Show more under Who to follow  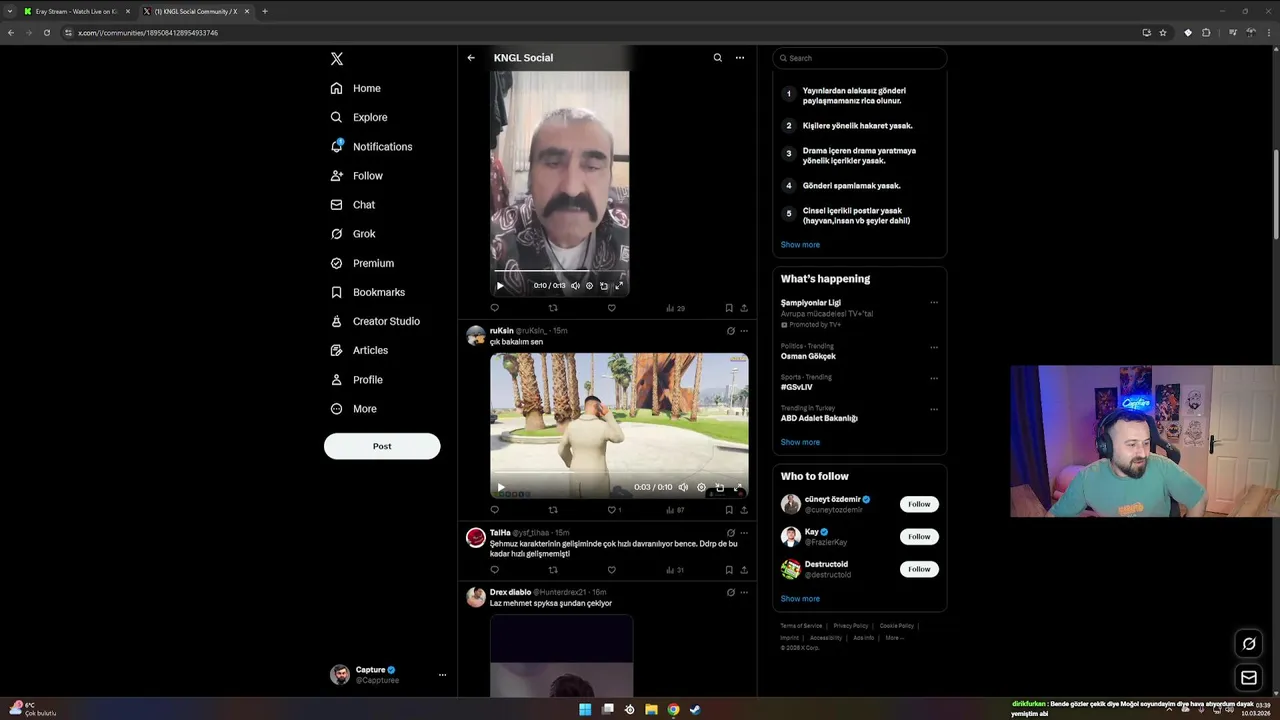pyautogui.click(x=800, y=599)
